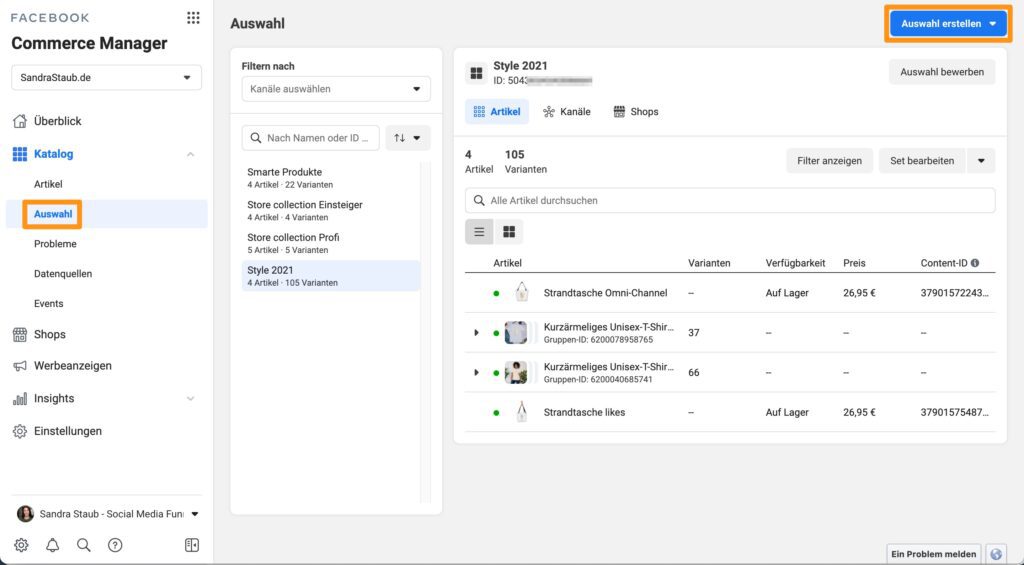The image size is (1024, 565).
Task: Click the Artikel column header
Action: 507,263
